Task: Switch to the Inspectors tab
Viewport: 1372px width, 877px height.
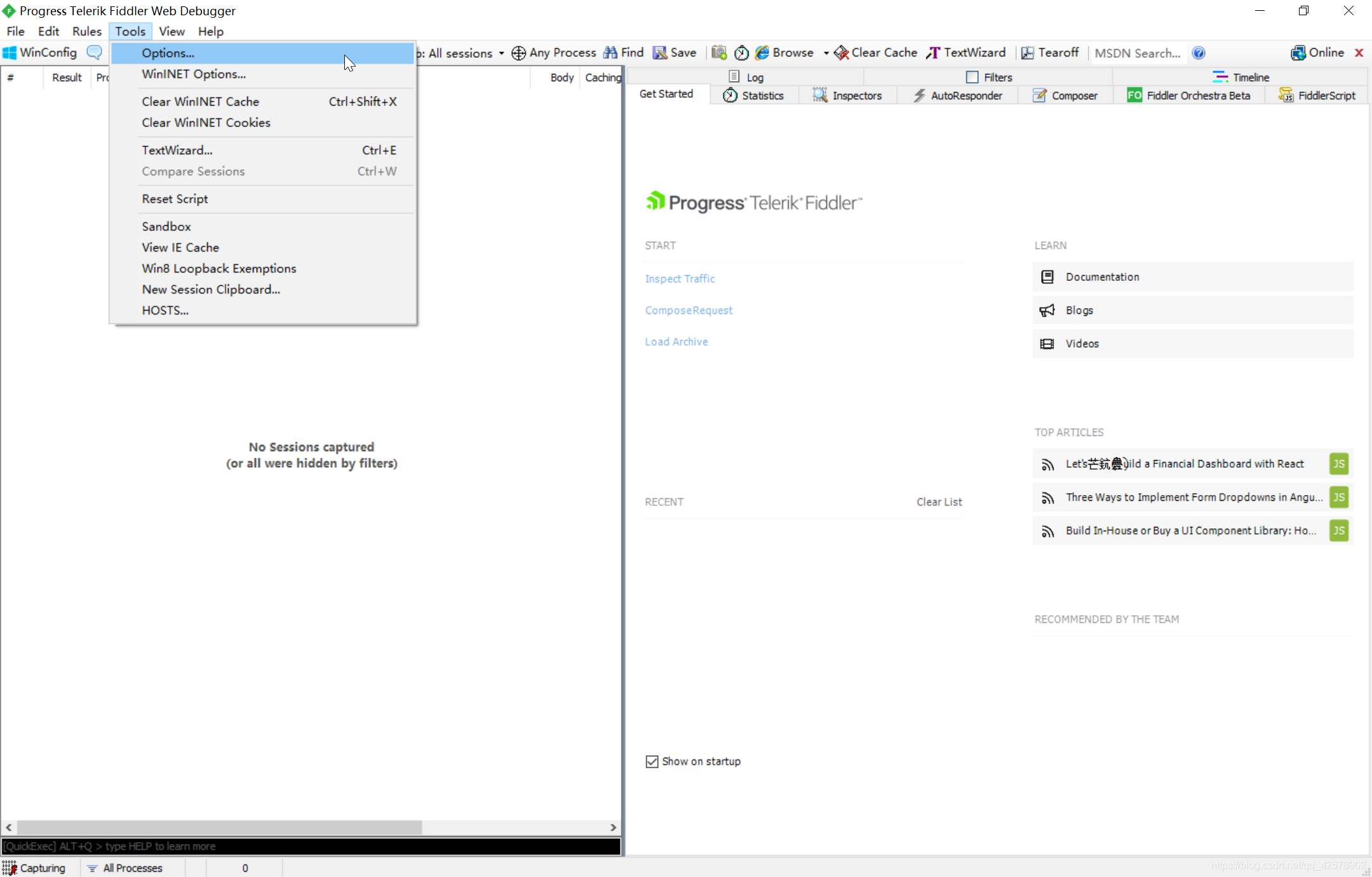Action: coord(847,95)
